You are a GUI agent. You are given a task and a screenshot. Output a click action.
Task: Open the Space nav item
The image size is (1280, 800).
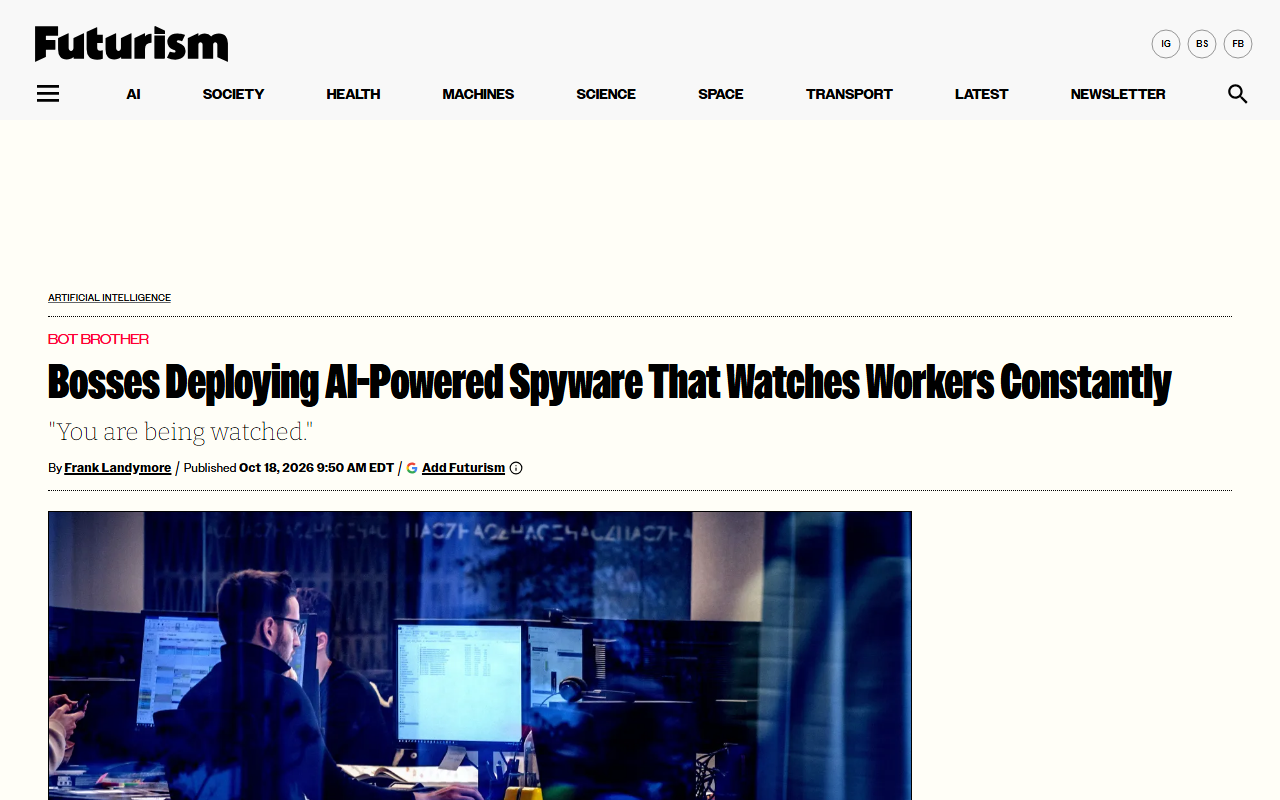(721, 94)
